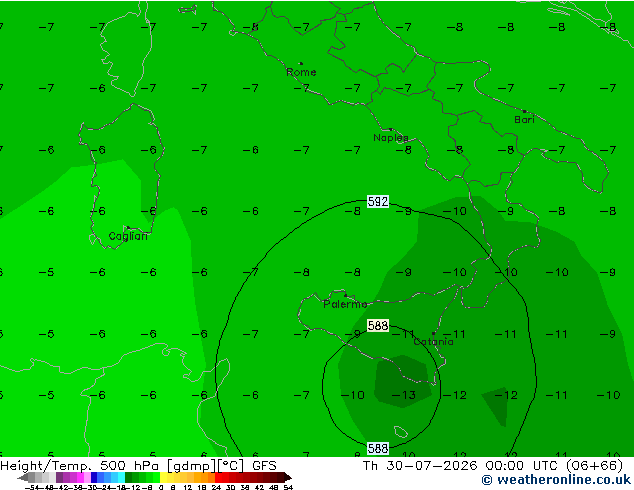Click the 592 contour height label
The height and width of the screenshot is (490, 634).
coord(378,201)
